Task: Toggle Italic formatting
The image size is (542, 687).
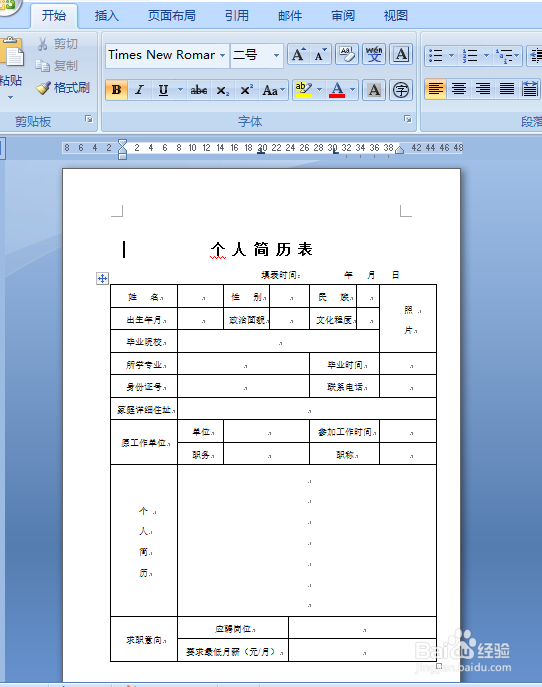Action: pyautogui.click(x=139, y=90)
